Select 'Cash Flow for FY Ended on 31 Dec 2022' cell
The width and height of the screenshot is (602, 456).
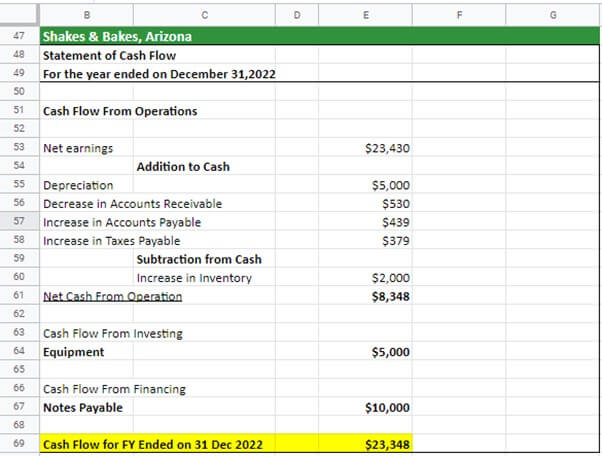pyautogui.click(x=153, y=444)
